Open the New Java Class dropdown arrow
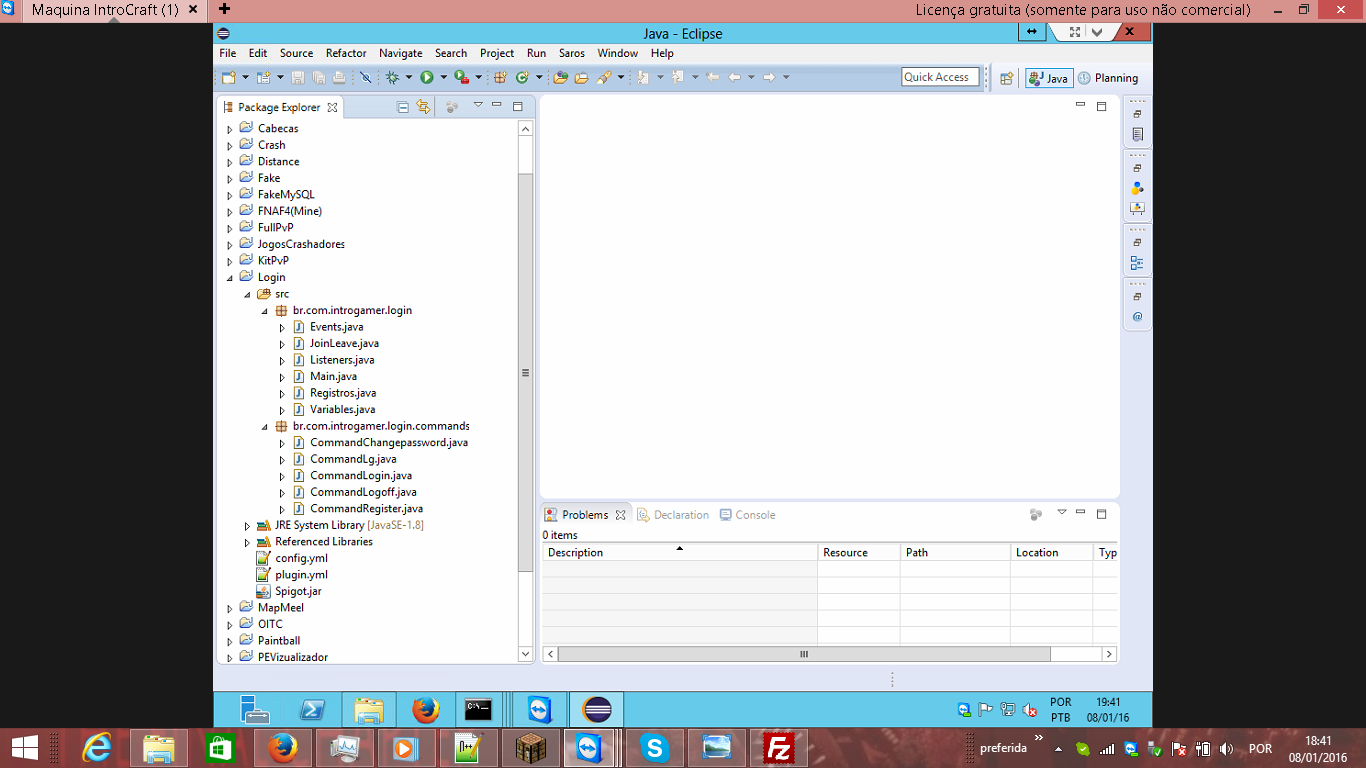Image resolution: width=1366 pixels, height=768 pixels. pyautogui.click(x=539, y=77)
